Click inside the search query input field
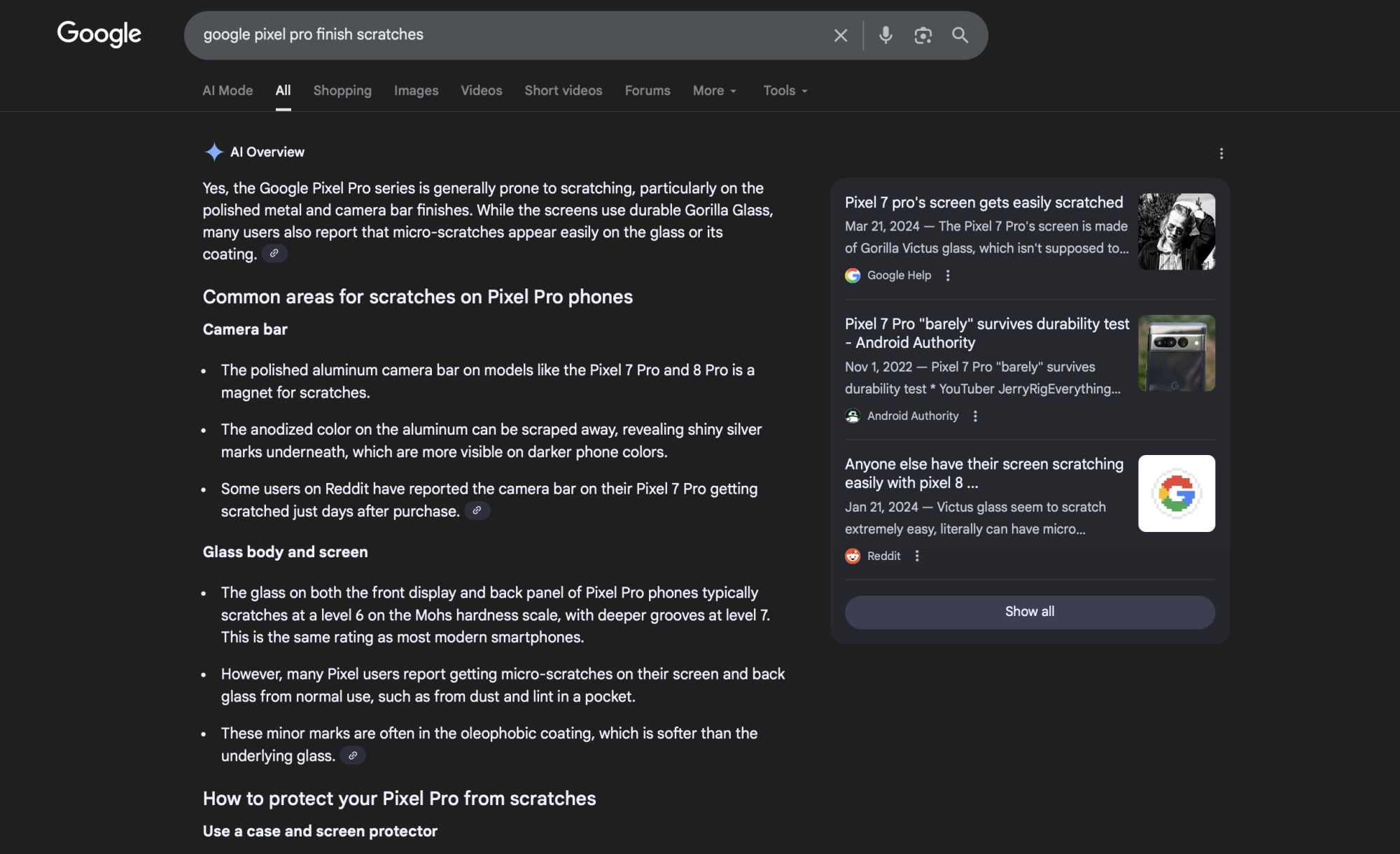The height and width of the screenshot is (854, 1400). [490, 35]
